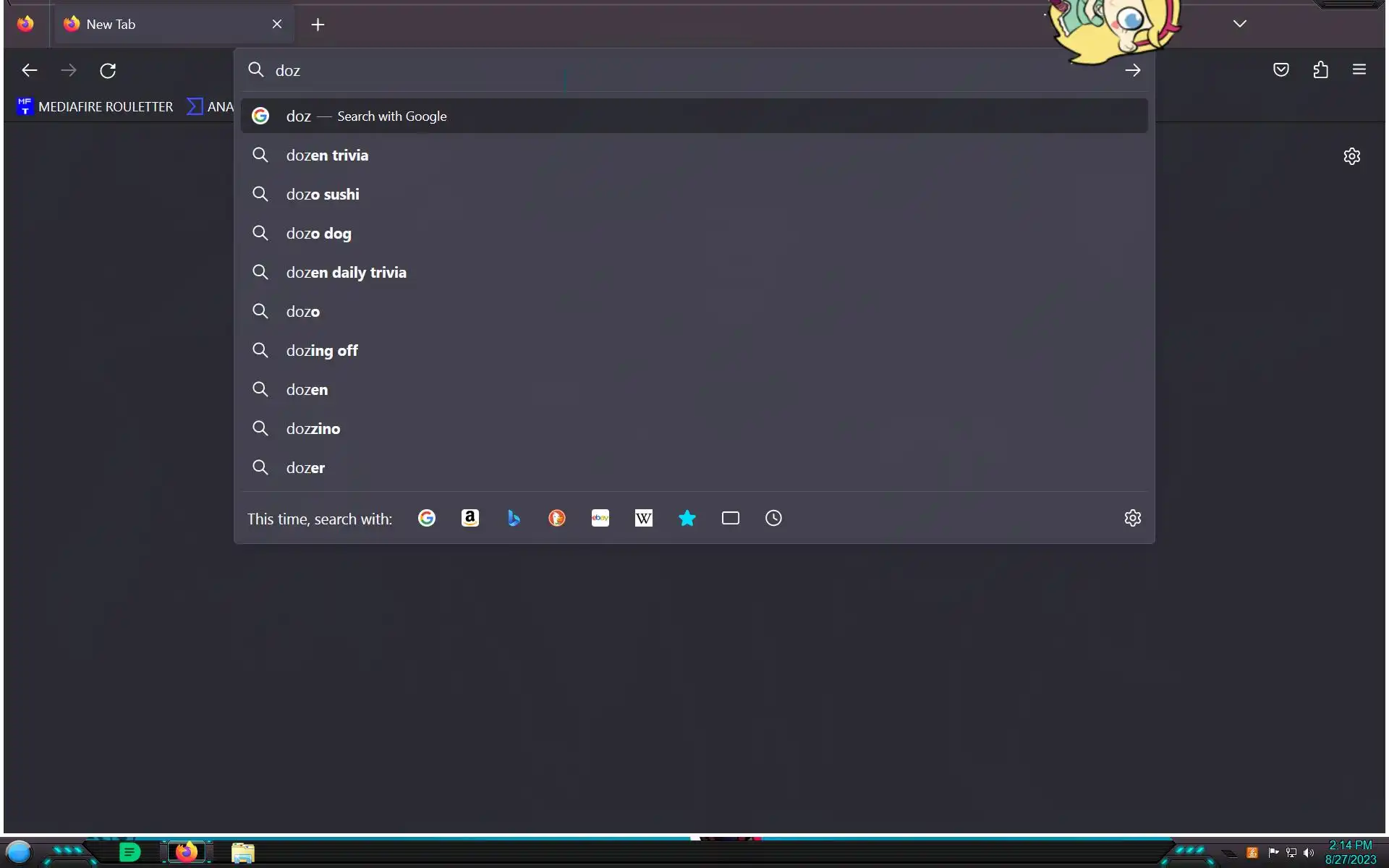Open MEDIAFIRE ROULETTER bookmark
The image size is (1389, 868).
coord(95,107)
